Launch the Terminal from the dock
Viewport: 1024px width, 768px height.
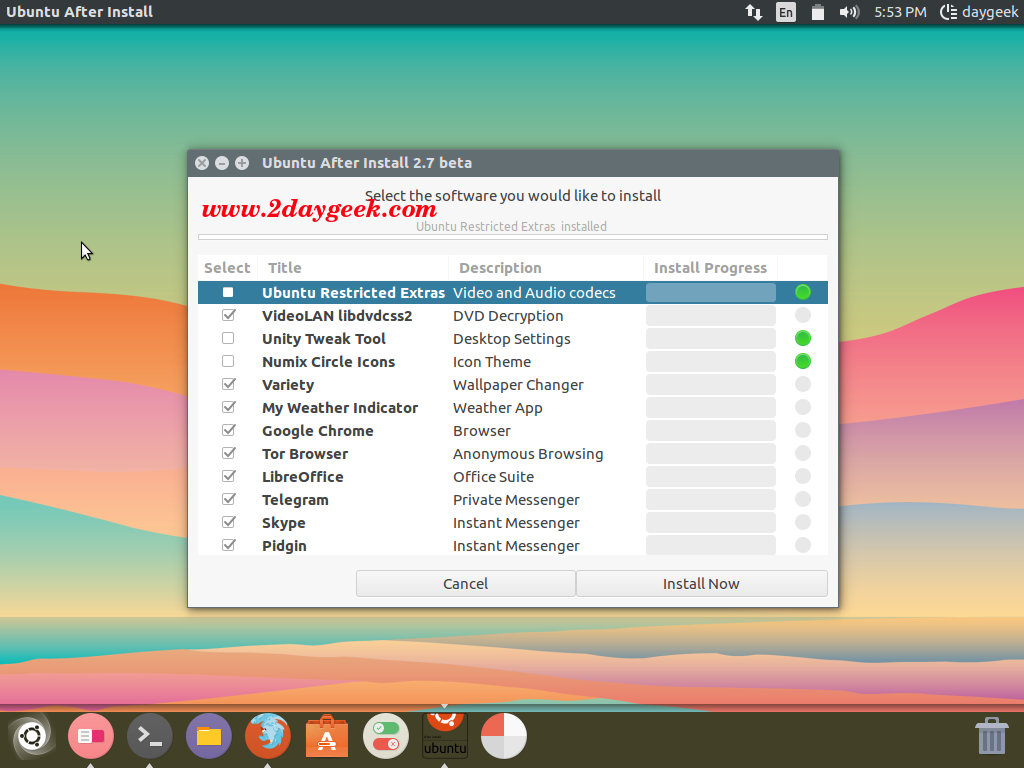150,736
